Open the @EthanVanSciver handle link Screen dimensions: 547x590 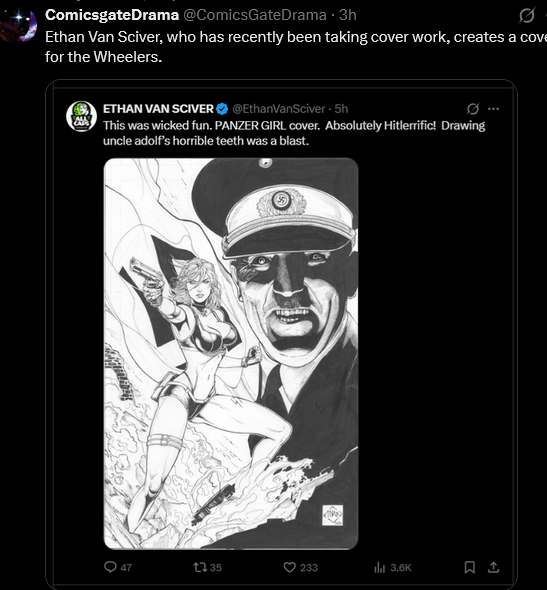(x=278, y=109)
